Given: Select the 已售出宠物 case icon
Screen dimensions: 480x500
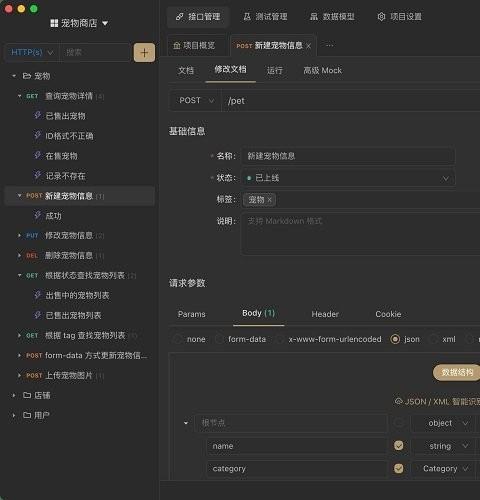Looking at the screenshot, I should 38,116.
